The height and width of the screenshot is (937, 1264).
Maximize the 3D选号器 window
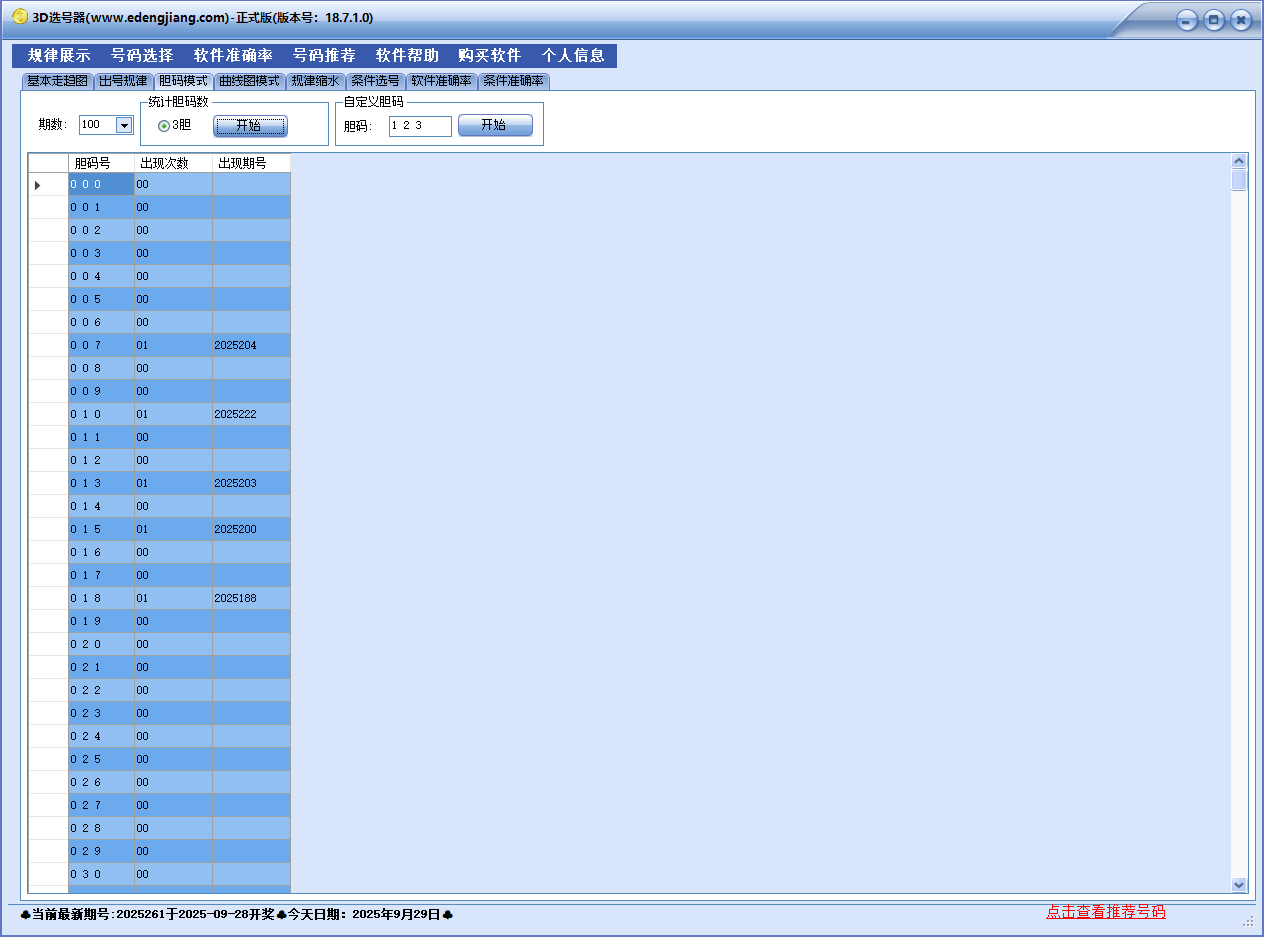pos(1214,20)
